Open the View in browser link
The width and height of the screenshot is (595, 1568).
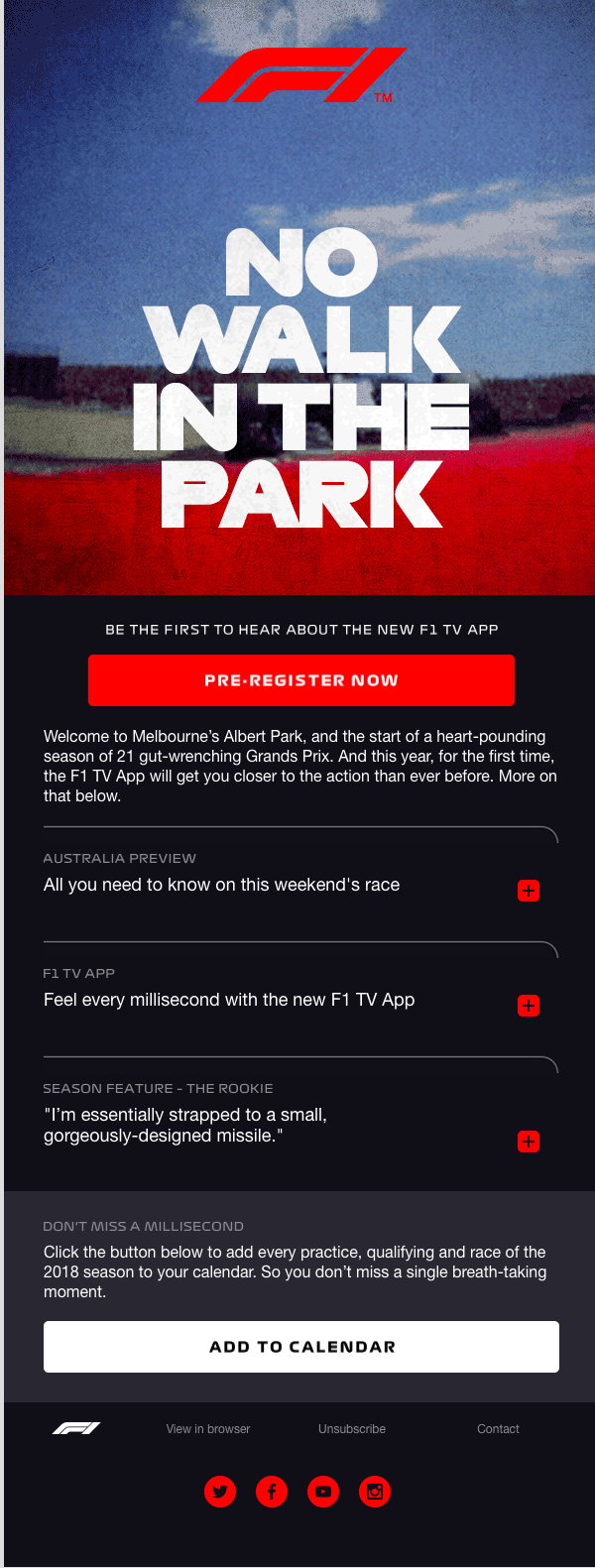click(208, 1429)
